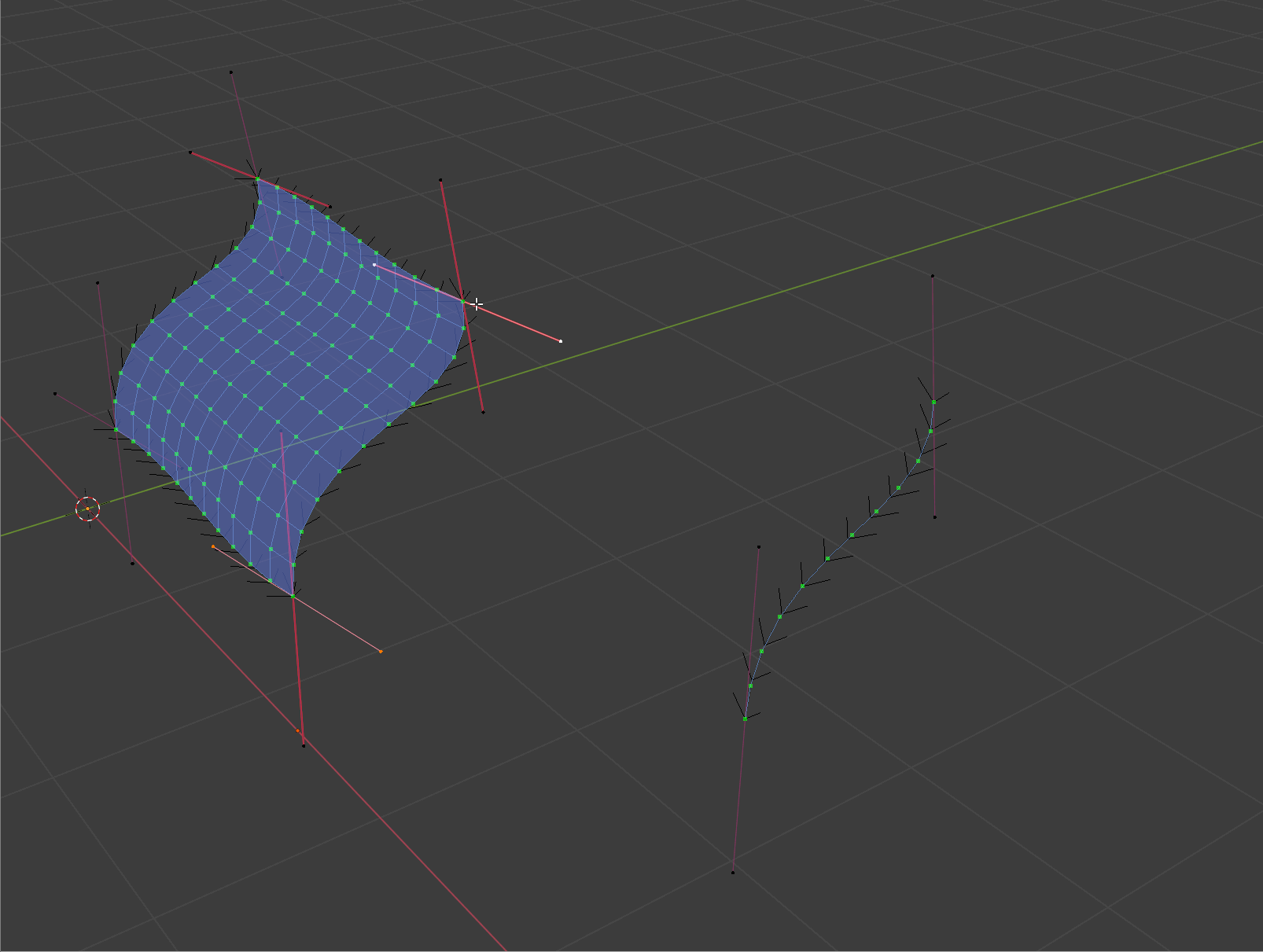The width and height of the screenshot is (1263, 952).
Task: Select the white handle tip right of the surface
Action: 561,340
